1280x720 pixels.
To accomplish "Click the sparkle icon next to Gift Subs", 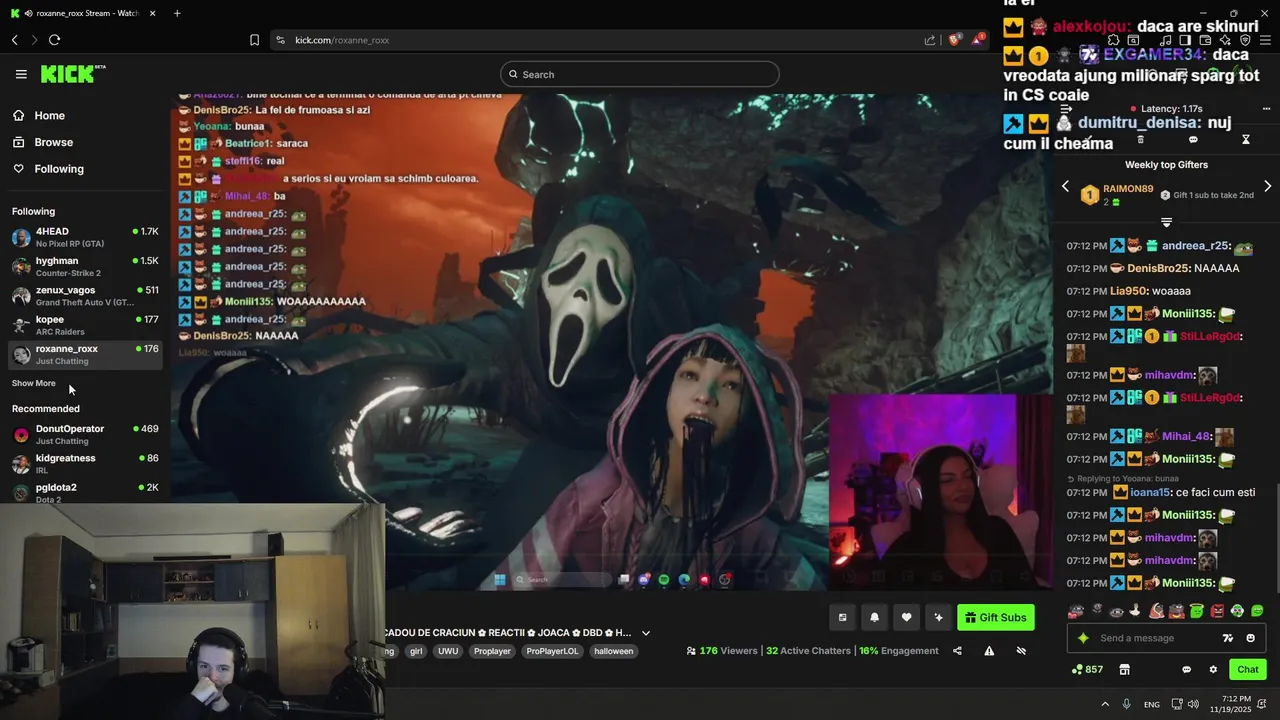I will [938, 618].
